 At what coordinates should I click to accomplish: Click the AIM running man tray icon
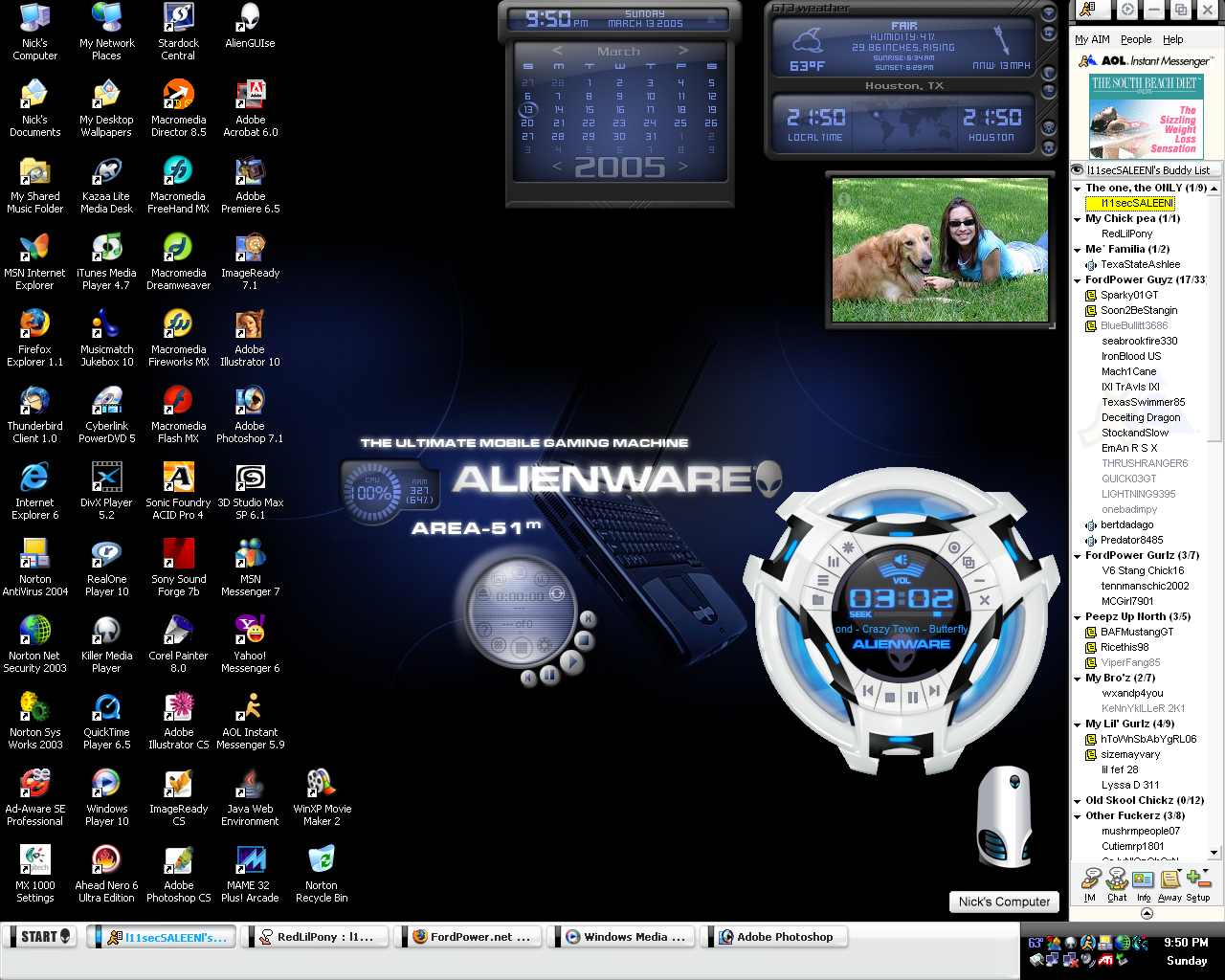click(1088, 943)
